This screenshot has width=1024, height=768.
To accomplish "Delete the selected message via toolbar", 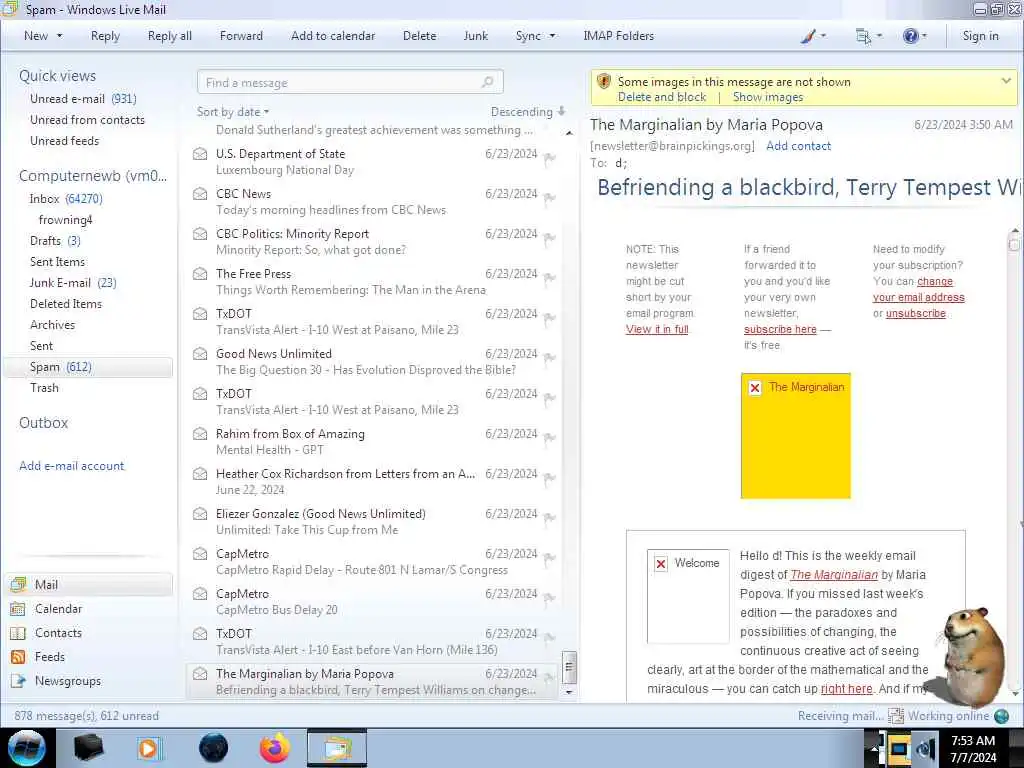I will [419, 36].
